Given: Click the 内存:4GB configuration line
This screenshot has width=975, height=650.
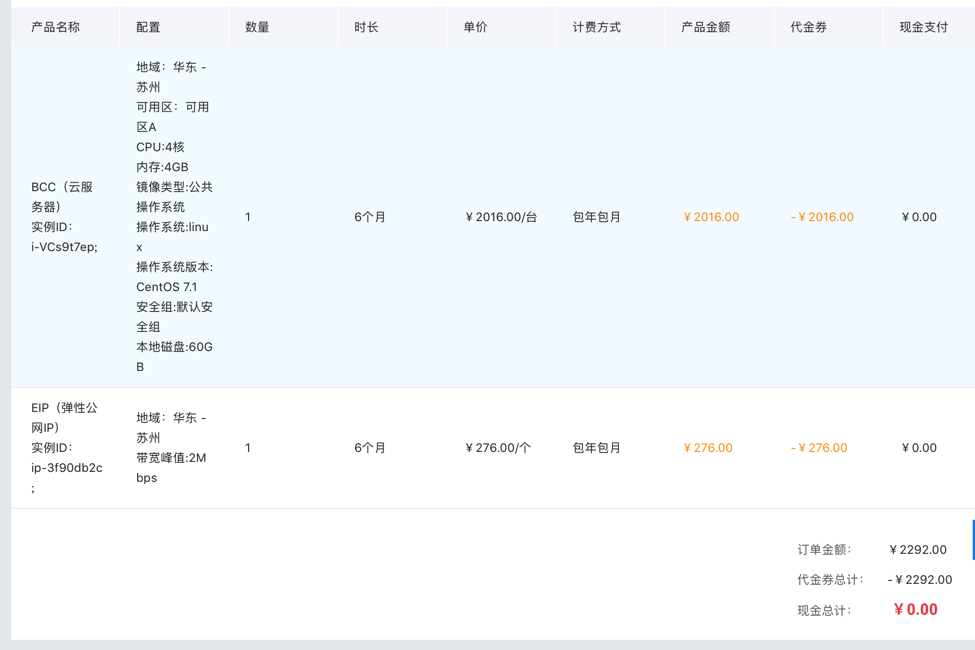Looking at the screenshot, I should 162,167.
